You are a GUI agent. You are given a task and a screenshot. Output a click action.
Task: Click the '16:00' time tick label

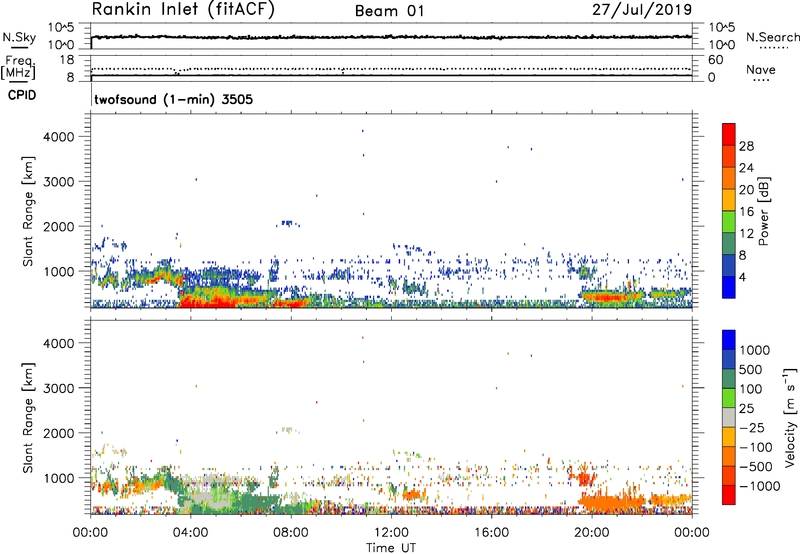tap(491, 533)
